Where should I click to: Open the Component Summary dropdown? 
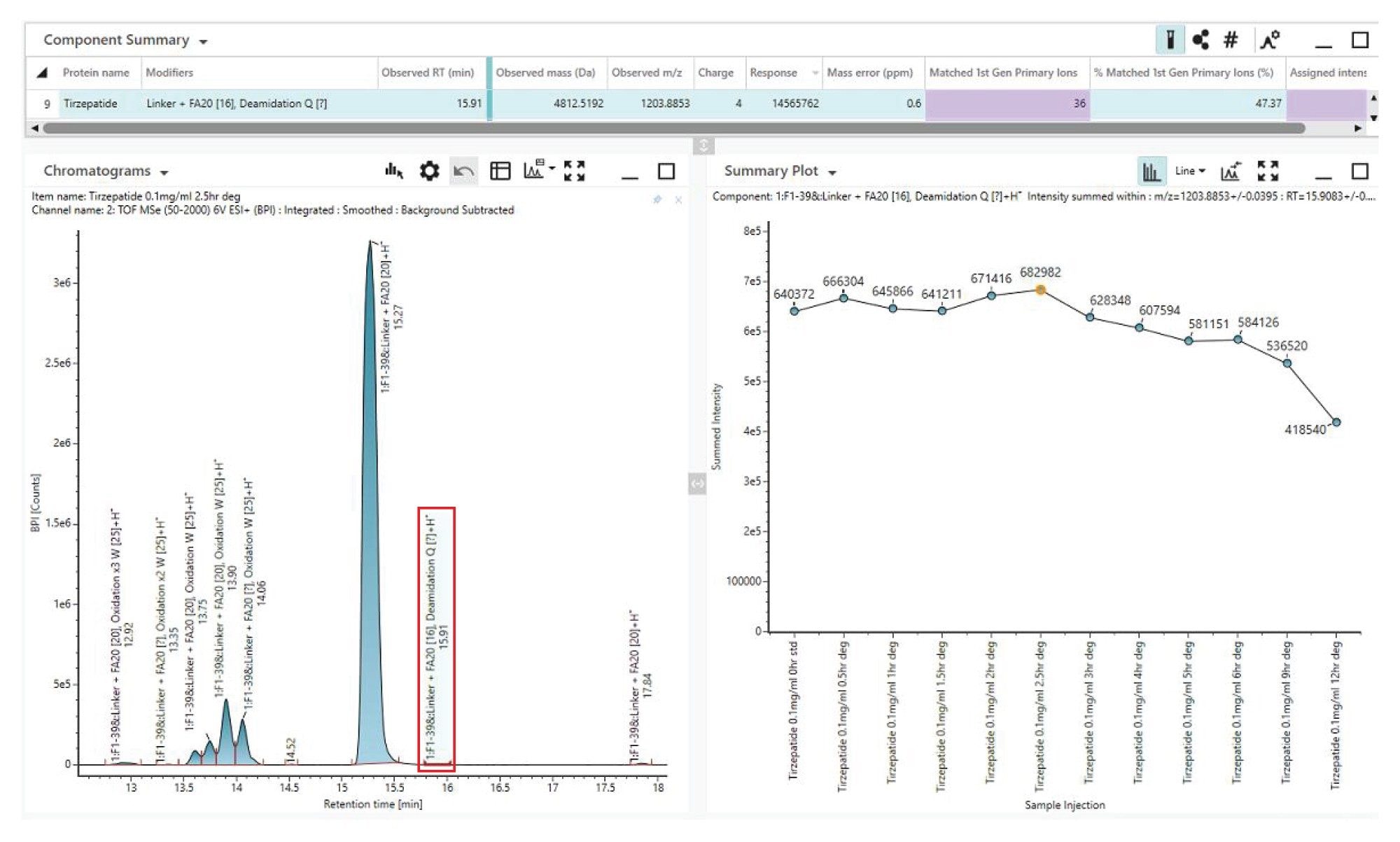[x=203, y=42]
